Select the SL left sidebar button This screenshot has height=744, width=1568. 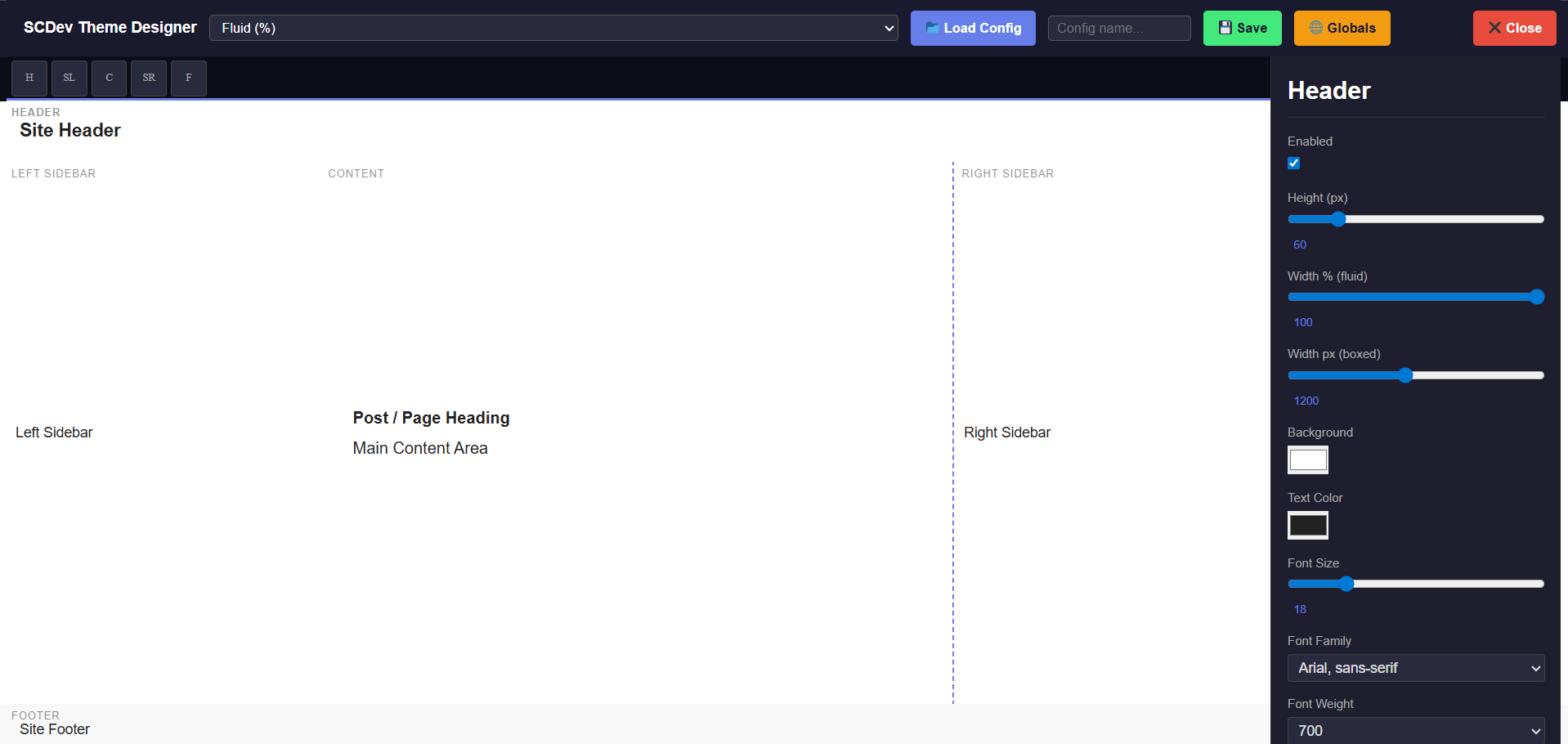click(69, 78)
